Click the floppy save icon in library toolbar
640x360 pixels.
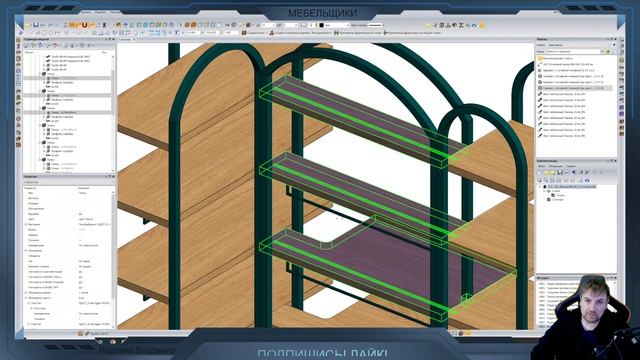[560, 173]
